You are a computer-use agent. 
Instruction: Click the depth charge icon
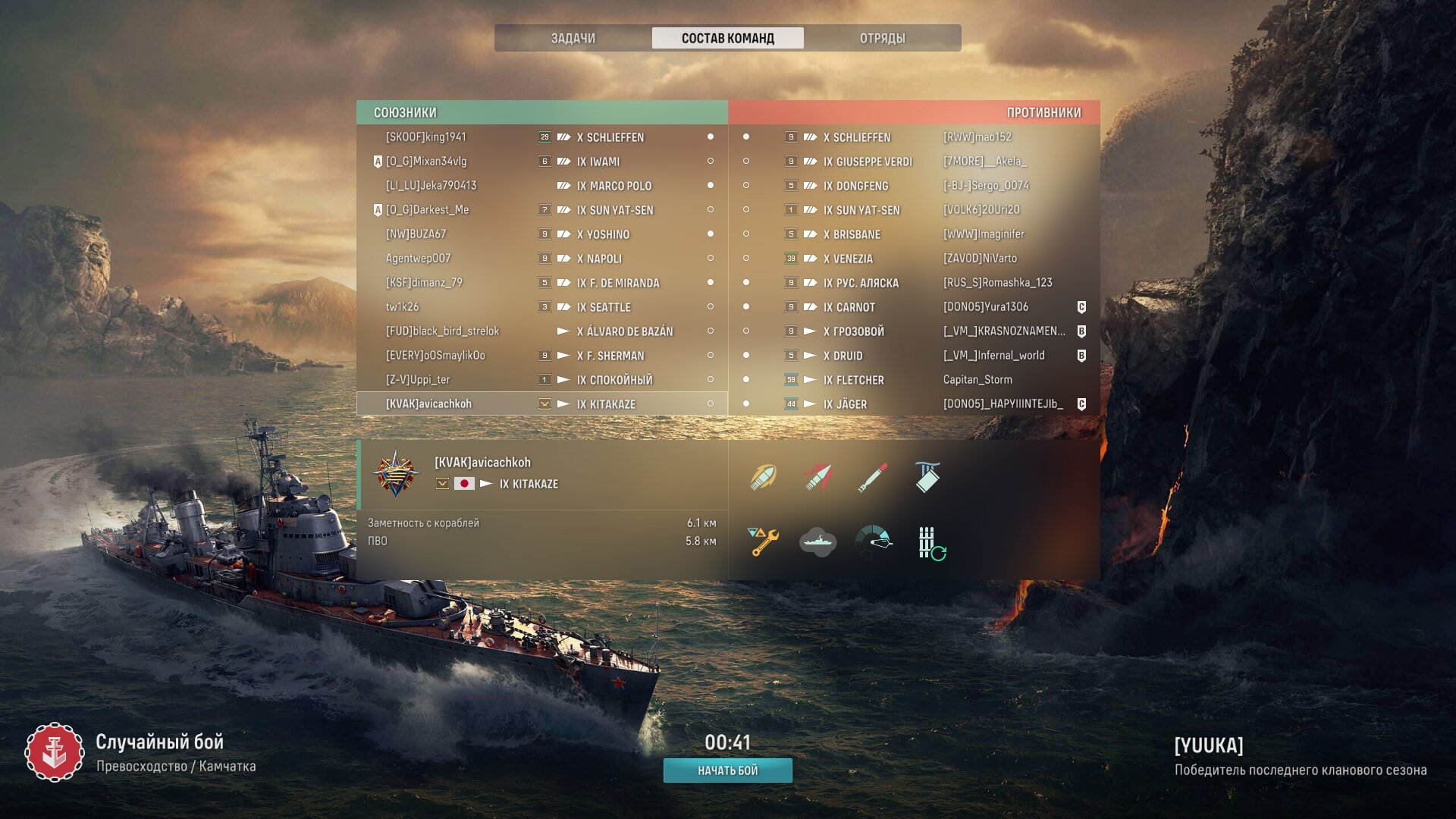(x=927, y=477)
